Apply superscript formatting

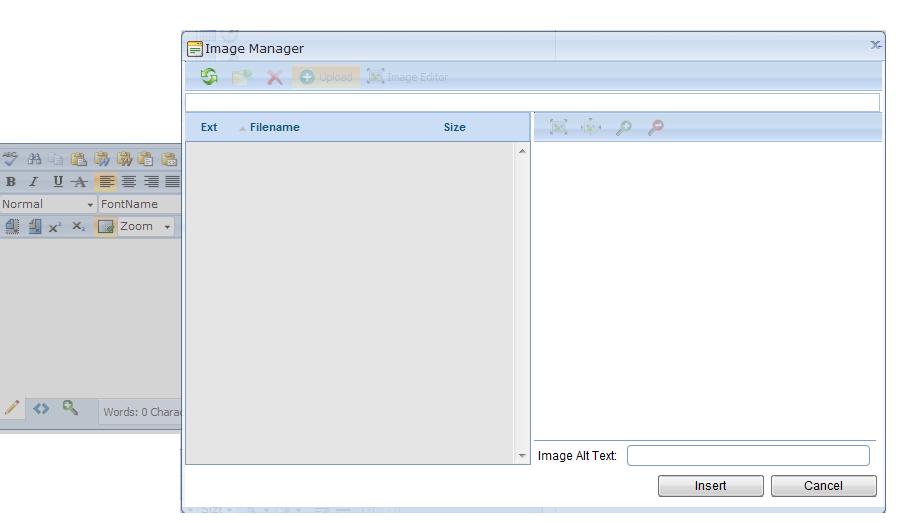[x=55, y=227]
